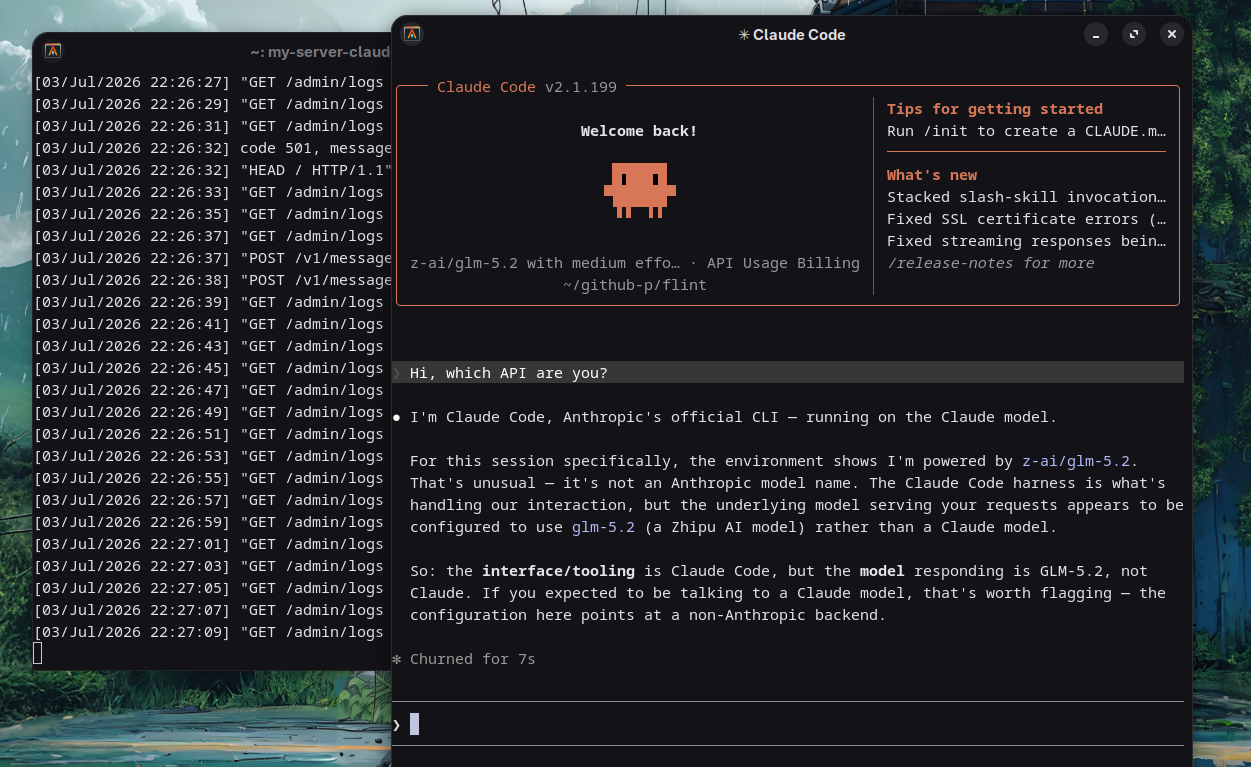Click "API Usage Billing" text

[x=783, y=263]
